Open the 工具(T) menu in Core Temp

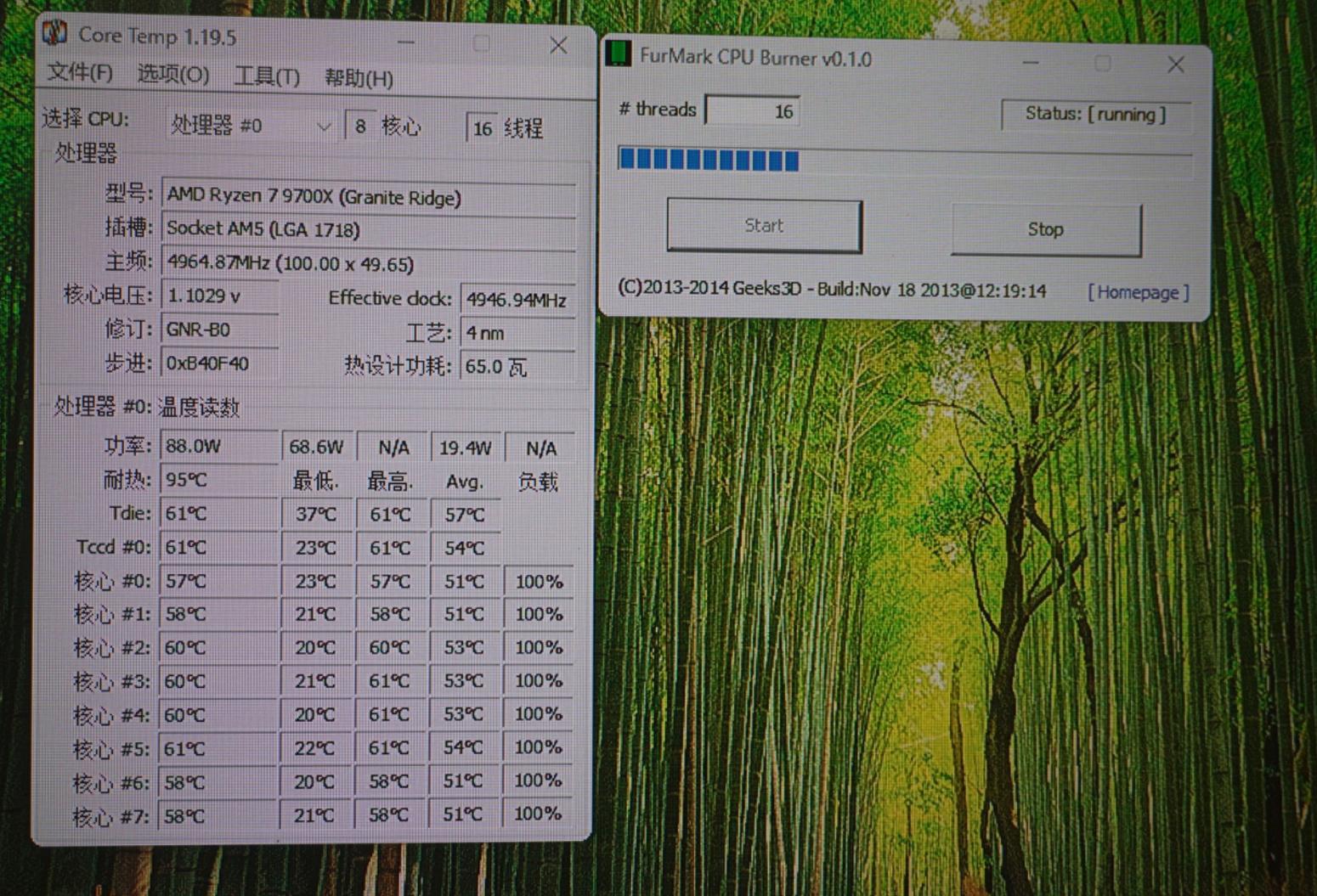tap(267, 76)
